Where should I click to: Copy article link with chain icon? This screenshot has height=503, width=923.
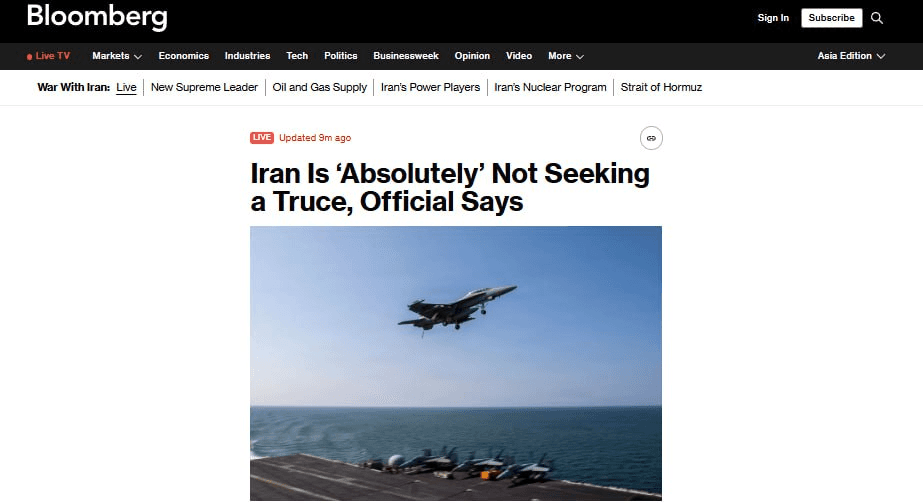pos(651,138)
